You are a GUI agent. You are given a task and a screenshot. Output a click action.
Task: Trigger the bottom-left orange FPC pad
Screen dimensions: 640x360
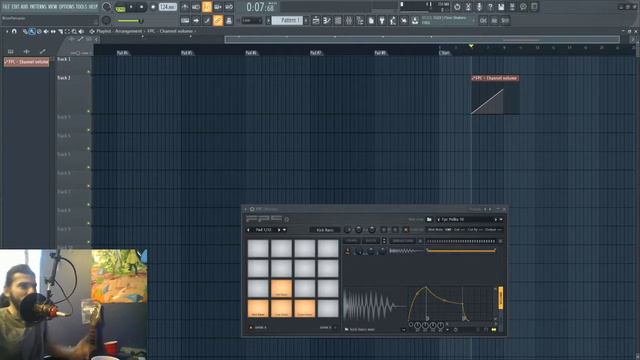coord(258,309)
